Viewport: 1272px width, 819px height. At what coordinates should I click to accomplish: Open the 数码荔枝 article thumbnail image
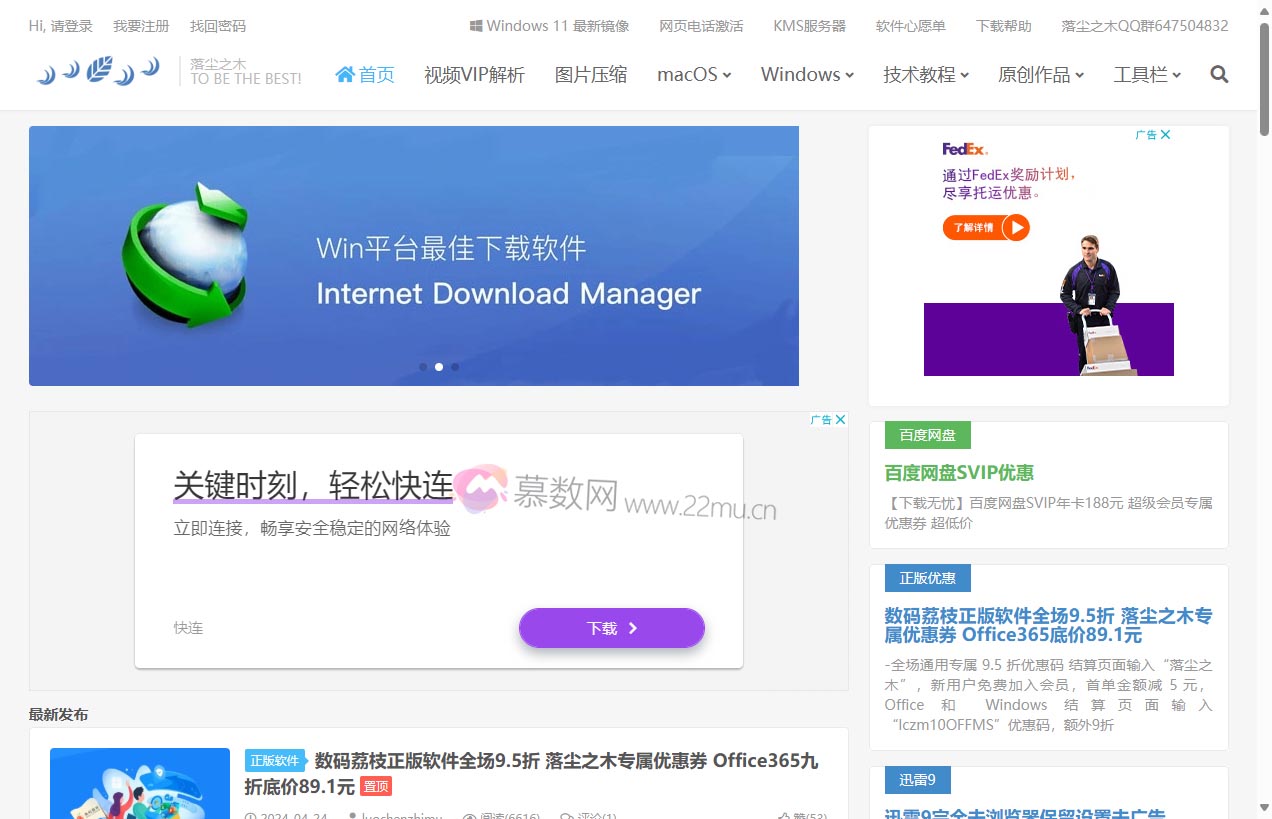pos(139,784)
